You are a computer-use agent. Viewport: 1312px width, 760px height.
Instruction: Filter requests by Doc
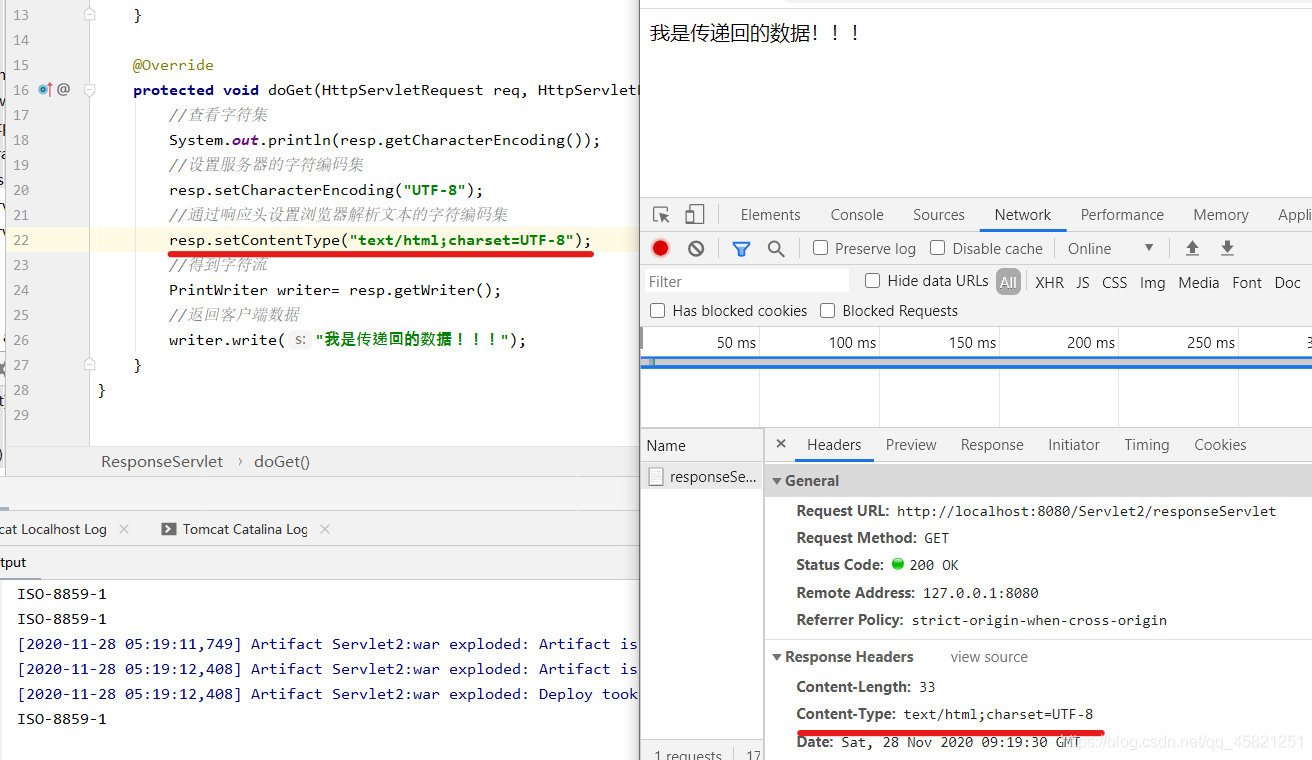[1288, 283]
